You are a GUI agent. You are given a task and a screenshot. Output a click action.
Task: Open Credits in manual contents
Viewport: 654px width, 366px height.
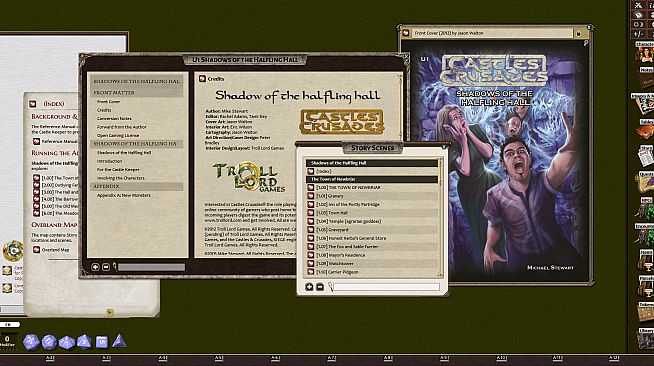[104, 110]
